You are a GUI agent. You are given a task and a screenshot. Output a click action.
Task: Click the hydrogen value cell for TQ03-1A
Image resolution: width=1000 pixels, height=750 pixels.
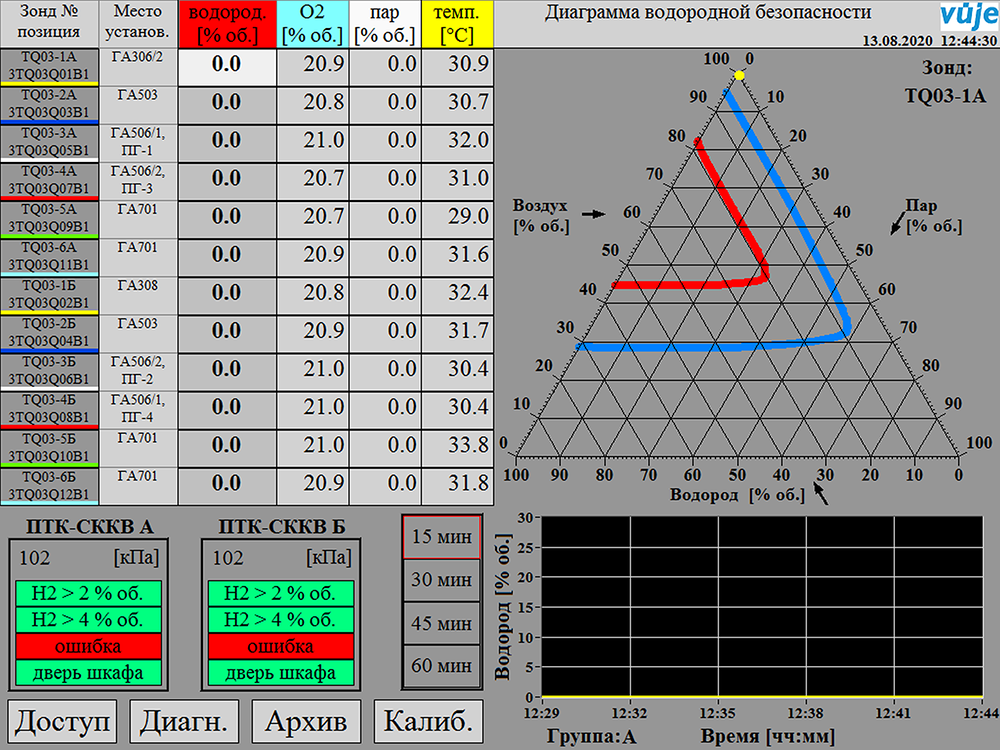pos(226,65)
